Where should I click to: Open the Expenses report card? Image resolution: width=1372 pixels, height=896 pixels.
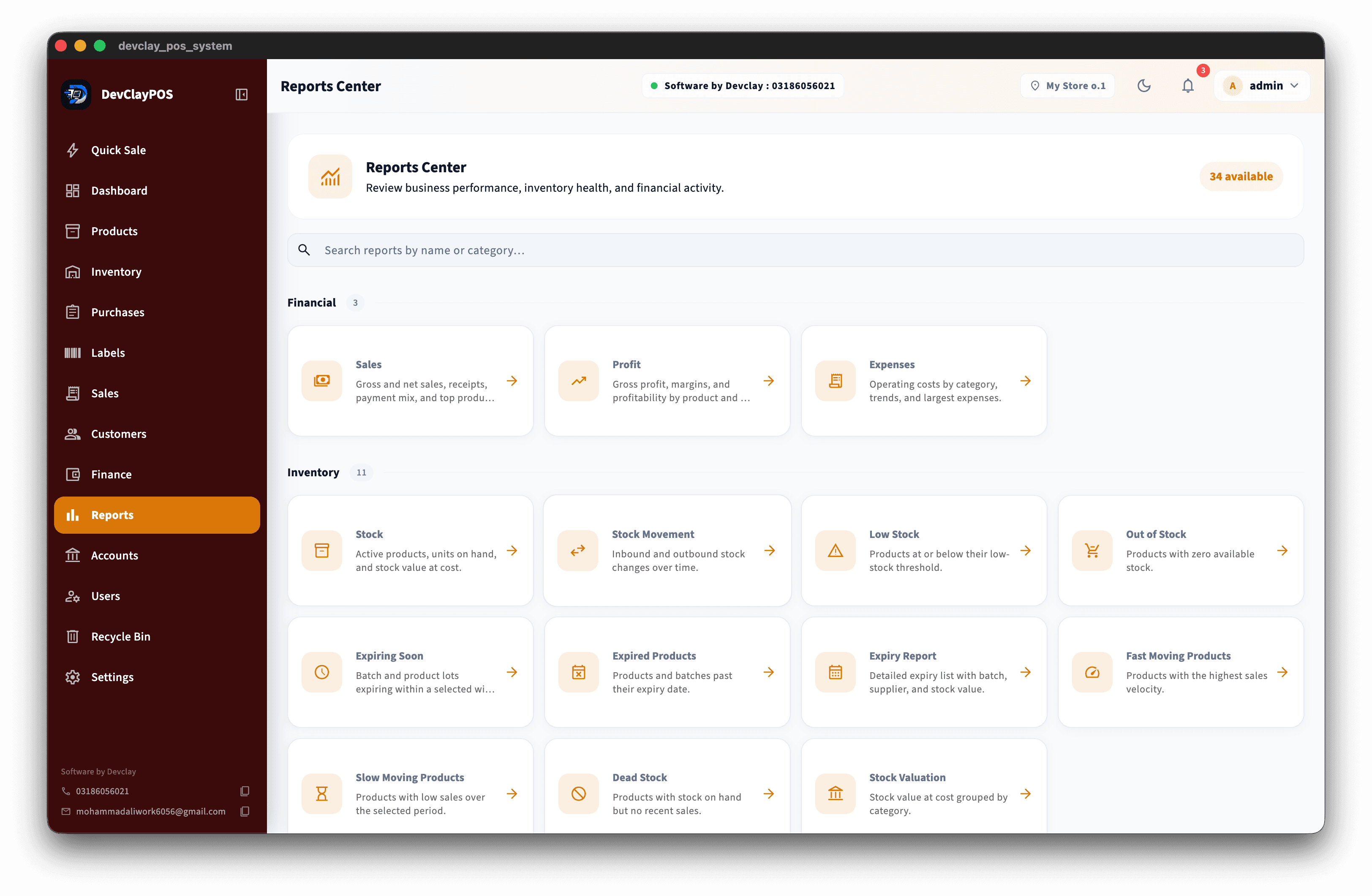click(924, 381)
